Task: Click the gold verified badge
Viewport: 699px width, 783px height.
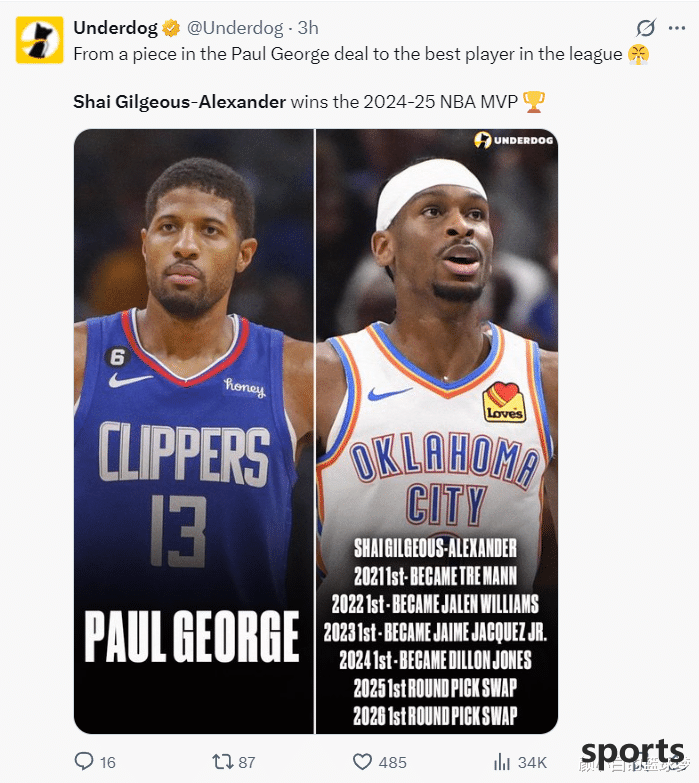Action: [171, 28]
